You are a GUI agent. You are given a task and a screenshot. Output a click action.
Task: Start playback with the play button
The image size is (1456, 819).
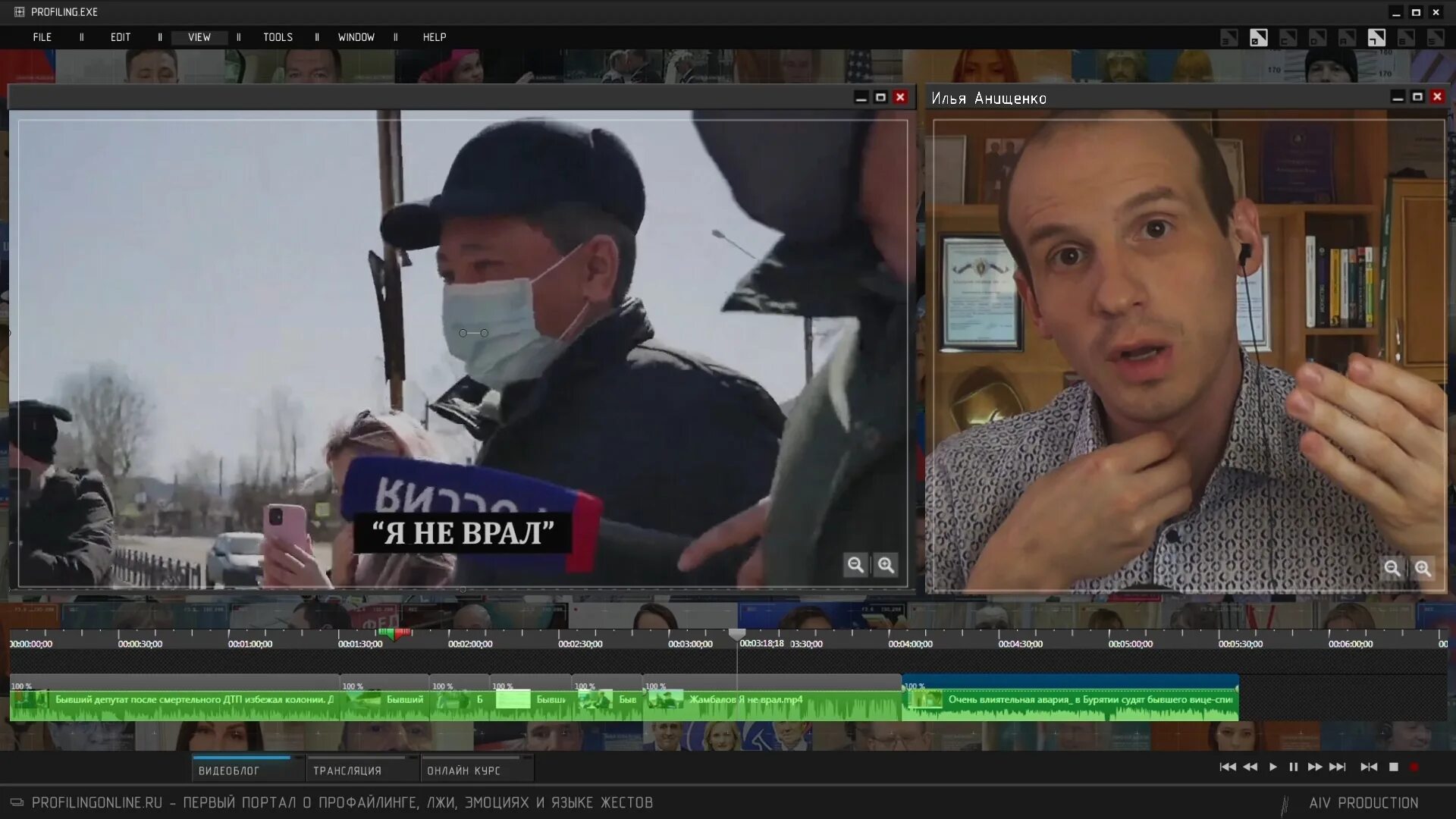(x=1273, y=767)
